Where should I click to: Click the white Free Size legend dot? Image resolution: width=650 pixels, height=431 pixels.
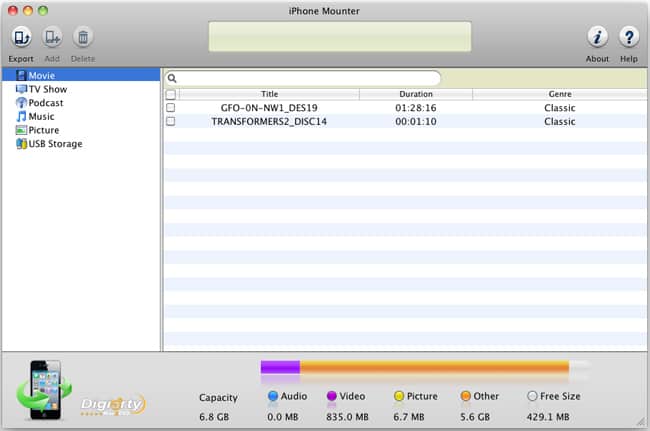(532, 396)
